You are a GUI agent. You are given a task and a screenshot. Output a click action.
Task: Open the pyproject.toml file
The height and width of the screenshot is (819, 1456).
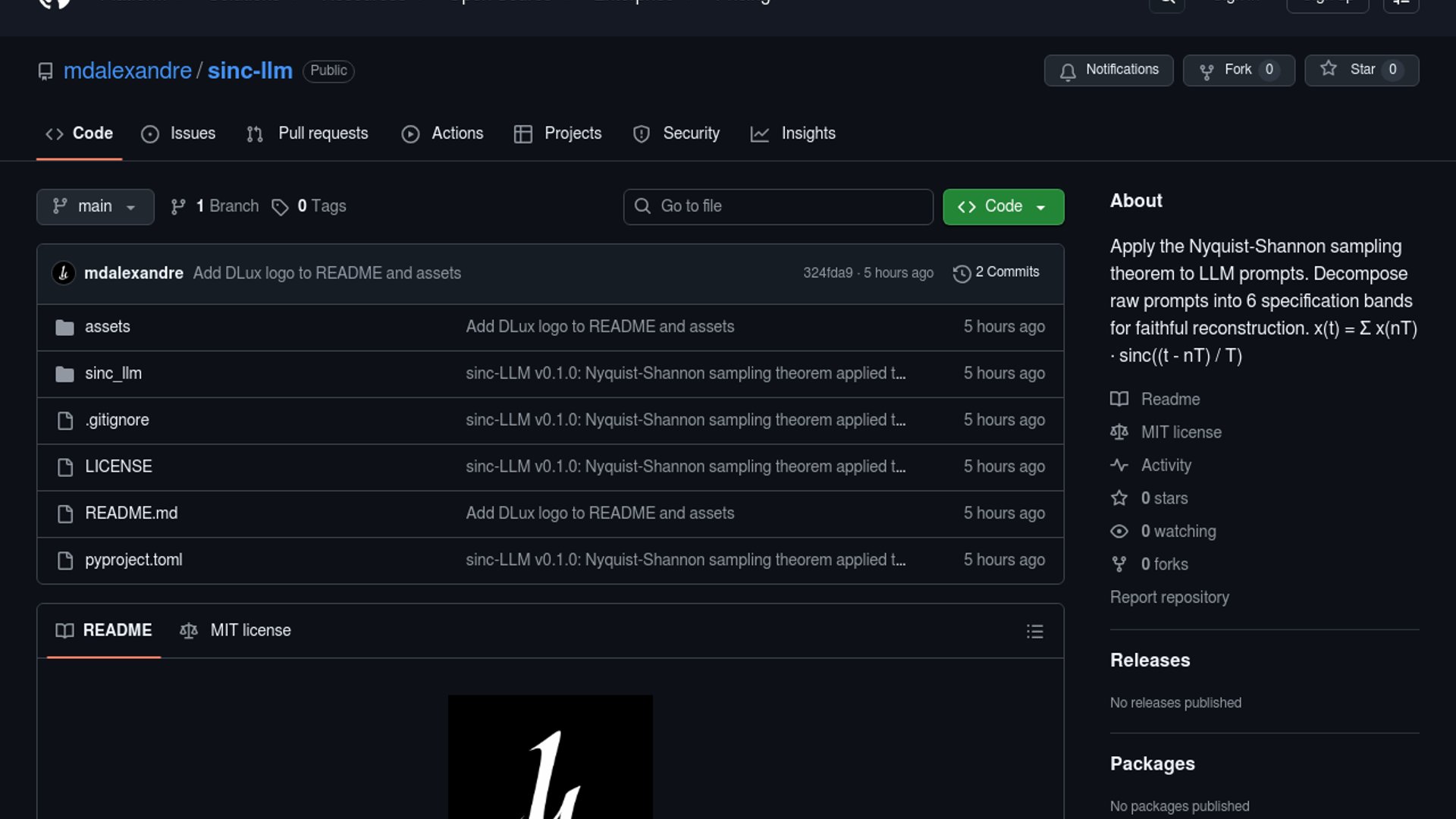coord(133,560)
